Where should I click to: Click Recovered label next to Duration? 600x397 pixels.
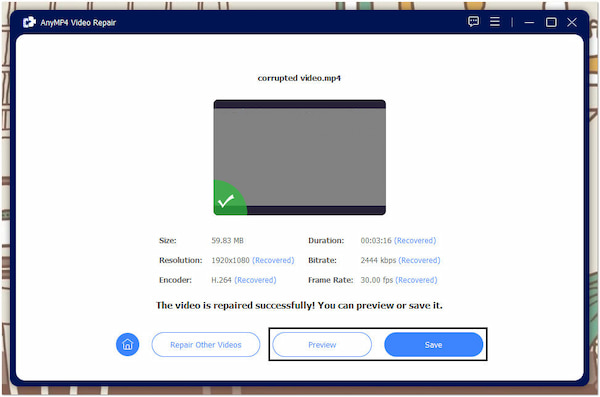click(415, 240)
